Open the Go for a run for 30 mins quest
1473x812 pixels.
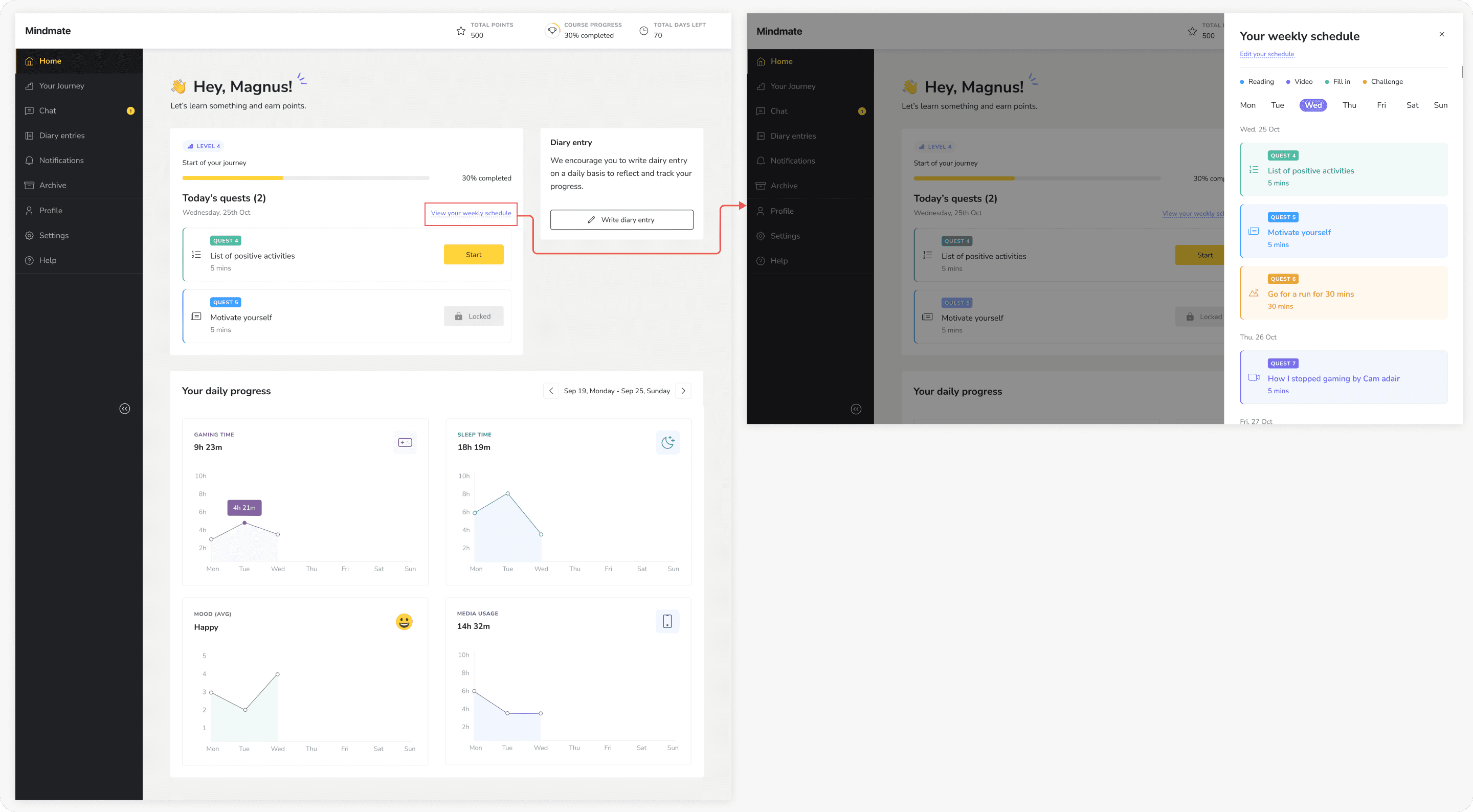[1344, 293]
